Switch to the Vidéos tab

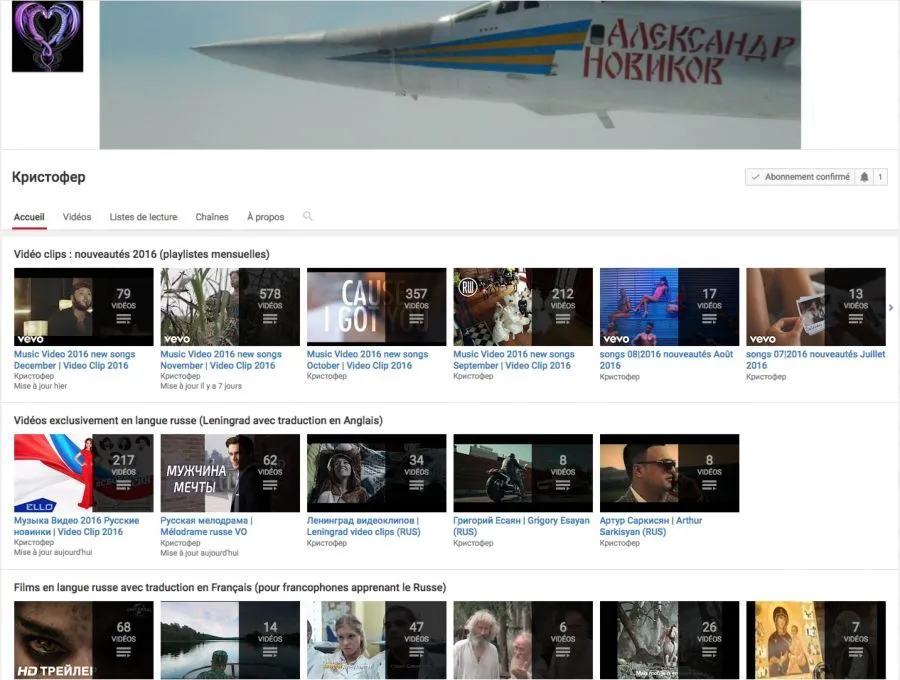(x=77, y=217)
